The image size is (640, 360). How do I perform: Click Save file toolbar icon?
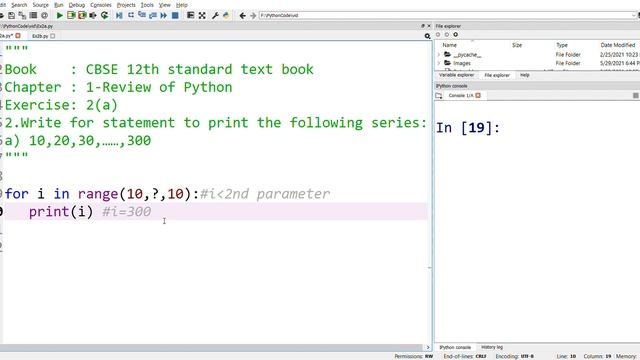(11, 15)
